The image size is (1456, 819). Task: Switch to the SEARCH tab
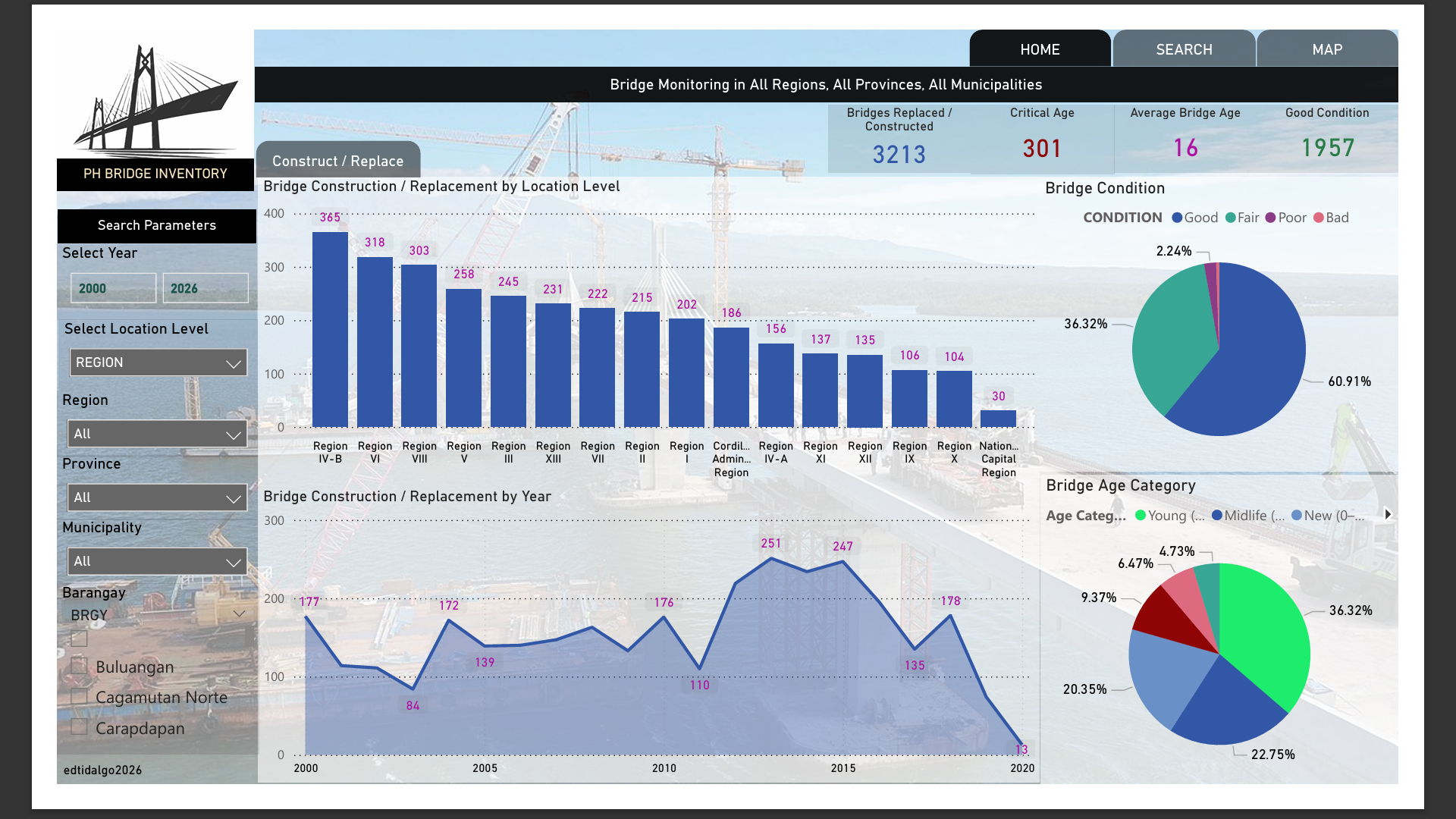pyautogui.click(x=1184, y=49)
